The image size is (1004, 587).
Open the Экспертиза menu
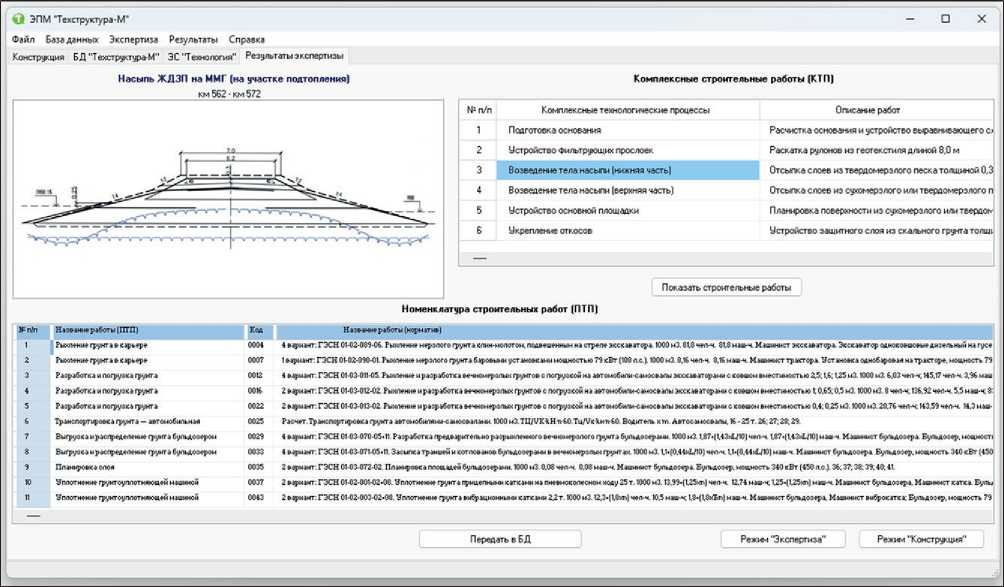(134, 39)
